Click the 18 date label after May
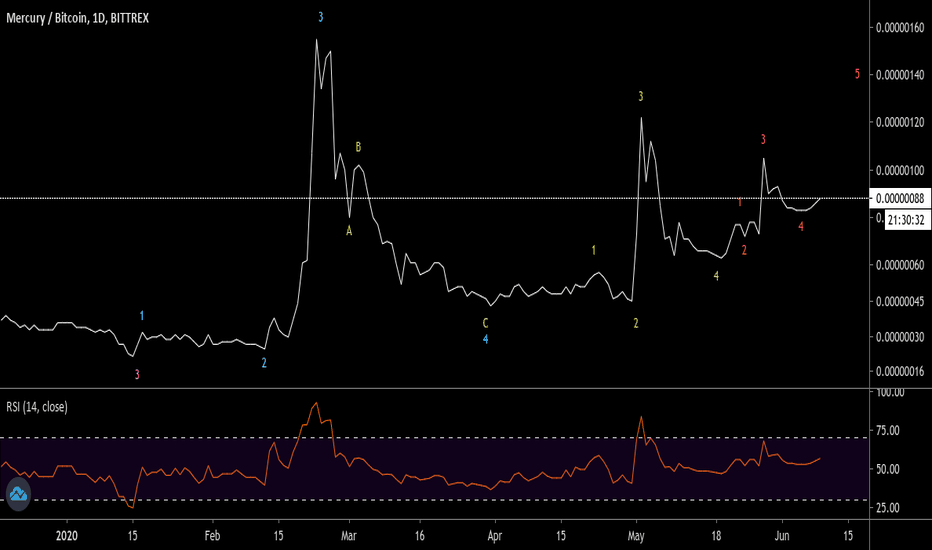The width and height of the screenshot is (932, 550). click(x=716, y=536)
